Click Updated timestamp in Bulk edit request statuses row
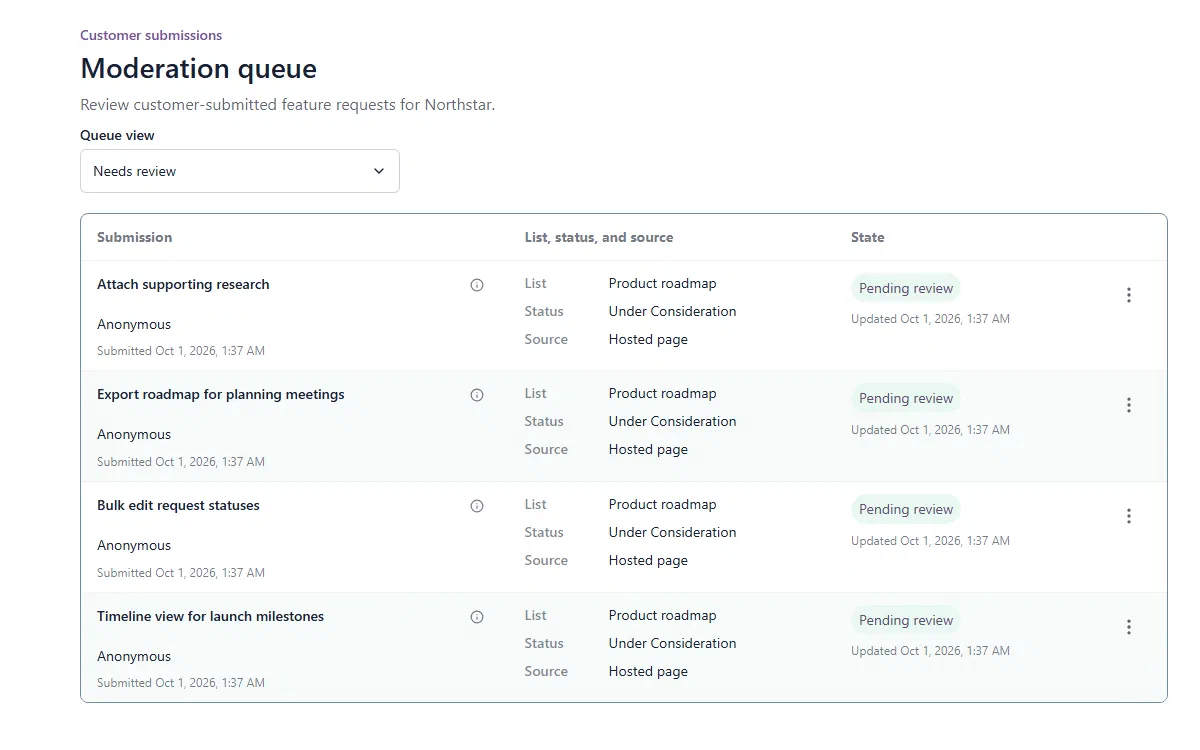 pos(931,541)
